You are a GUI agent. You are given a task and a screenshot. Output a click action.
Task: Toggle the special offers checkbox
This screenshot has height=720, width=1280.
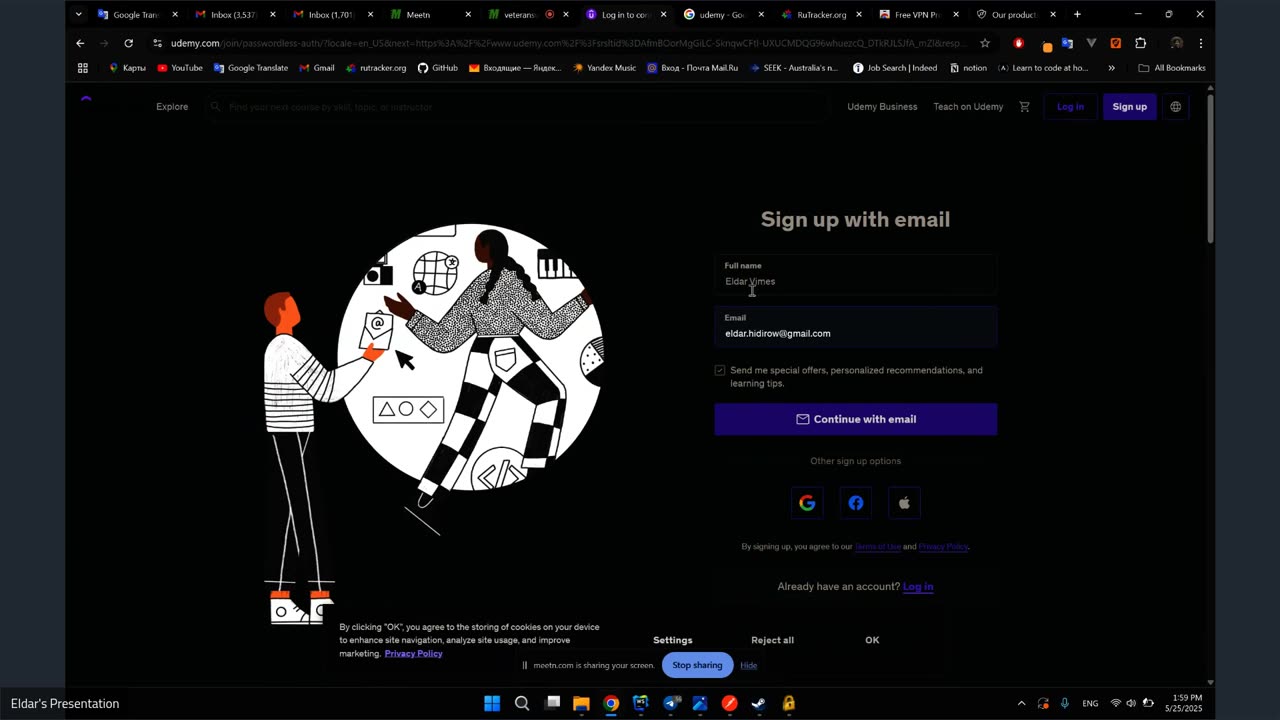[720, 370]
